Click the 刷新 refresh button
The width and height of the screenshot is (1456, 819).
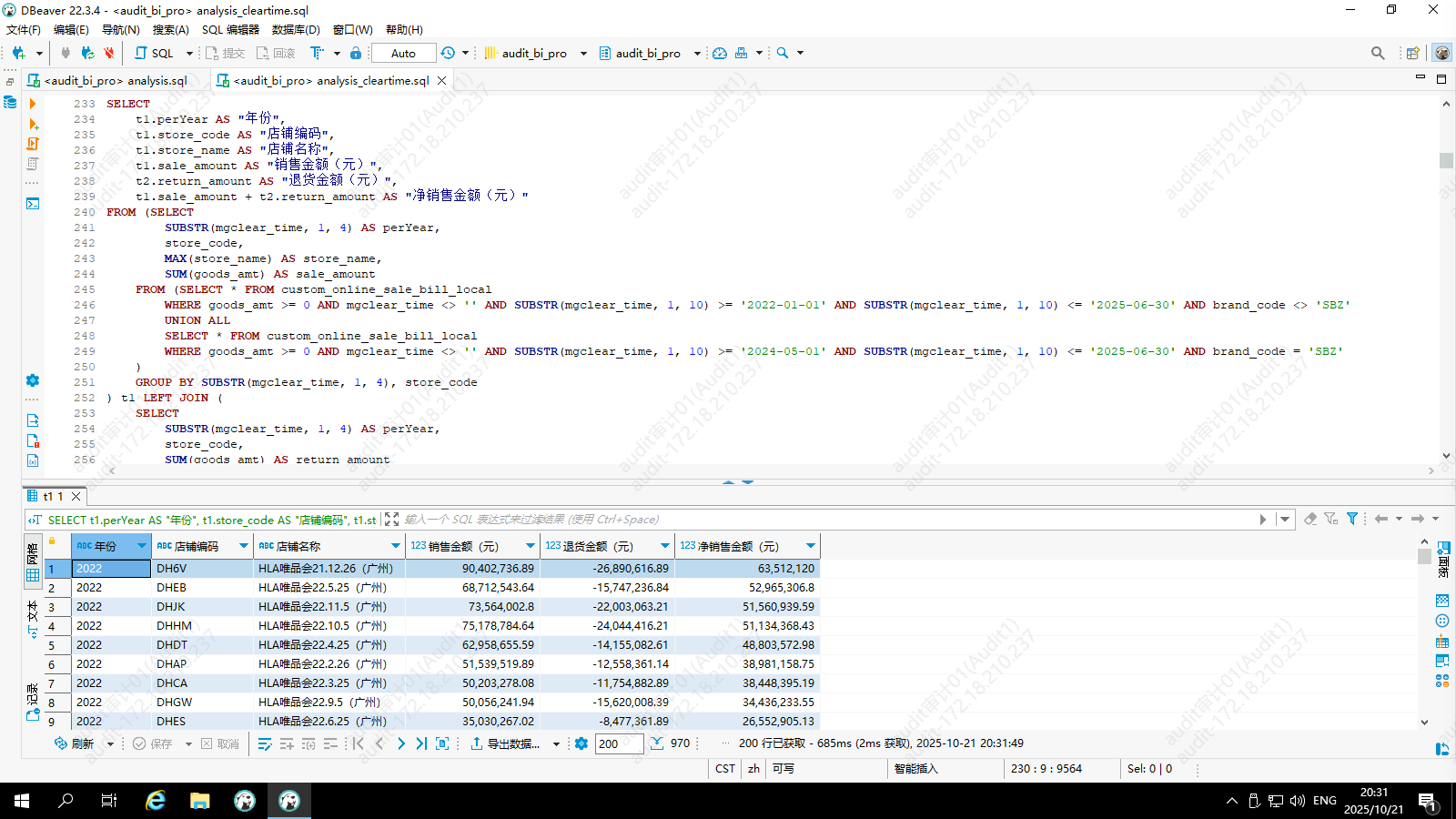[x=75, y=743]
